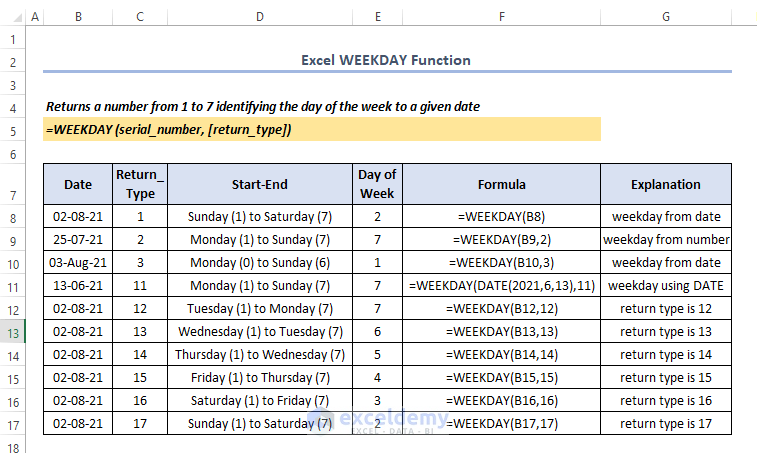Click the "Tuesday (1) to Monday (7)" cell
Image resolution: width=757 pixels, height=453 pixels.
click(x=260, y=309)
